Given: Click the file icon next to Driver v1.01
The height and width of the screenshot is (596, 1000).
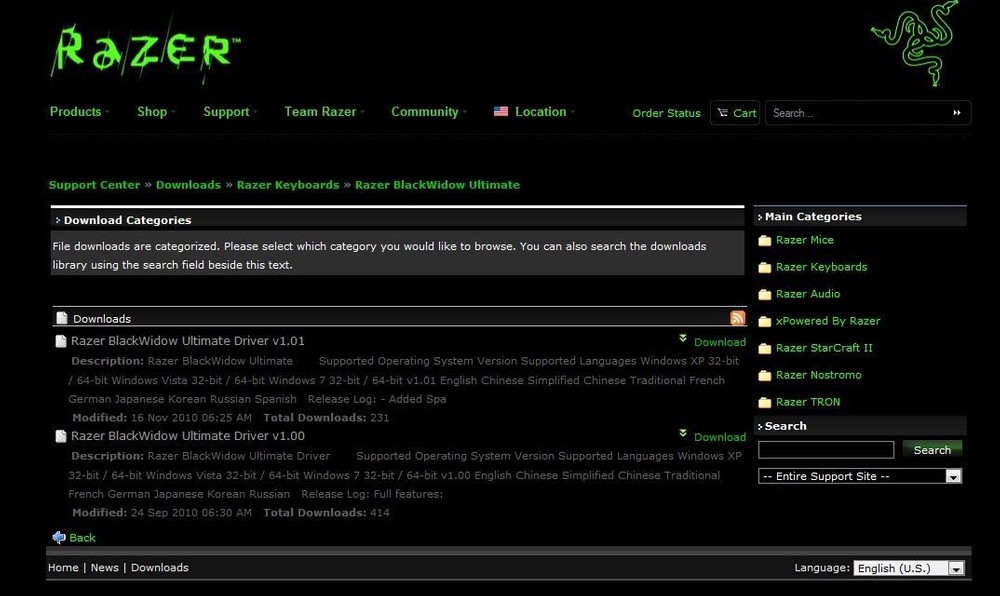Looking at the screenshot, I should (61, 341).
